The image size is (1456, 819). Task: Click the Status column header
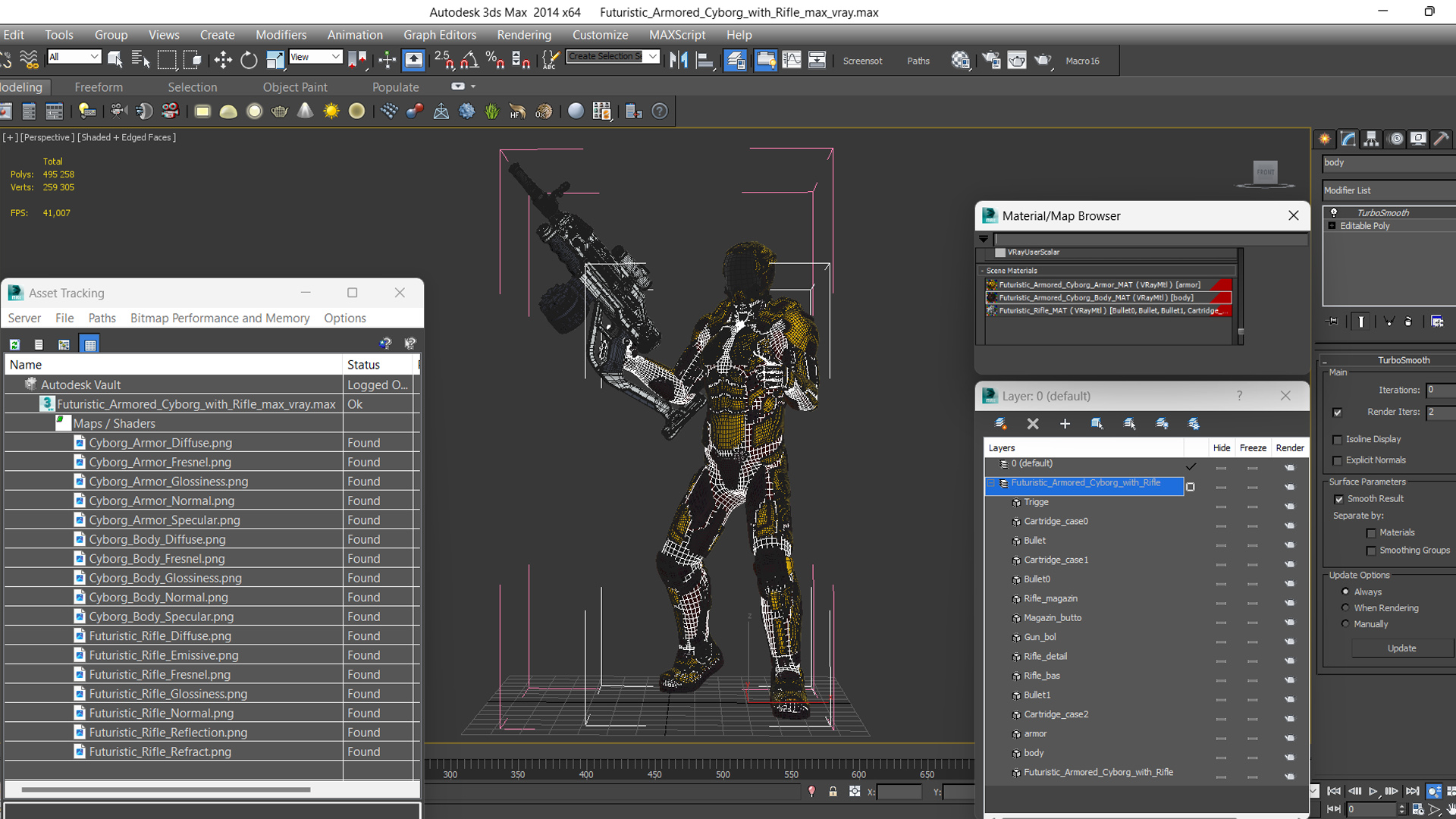pos(378,365)
